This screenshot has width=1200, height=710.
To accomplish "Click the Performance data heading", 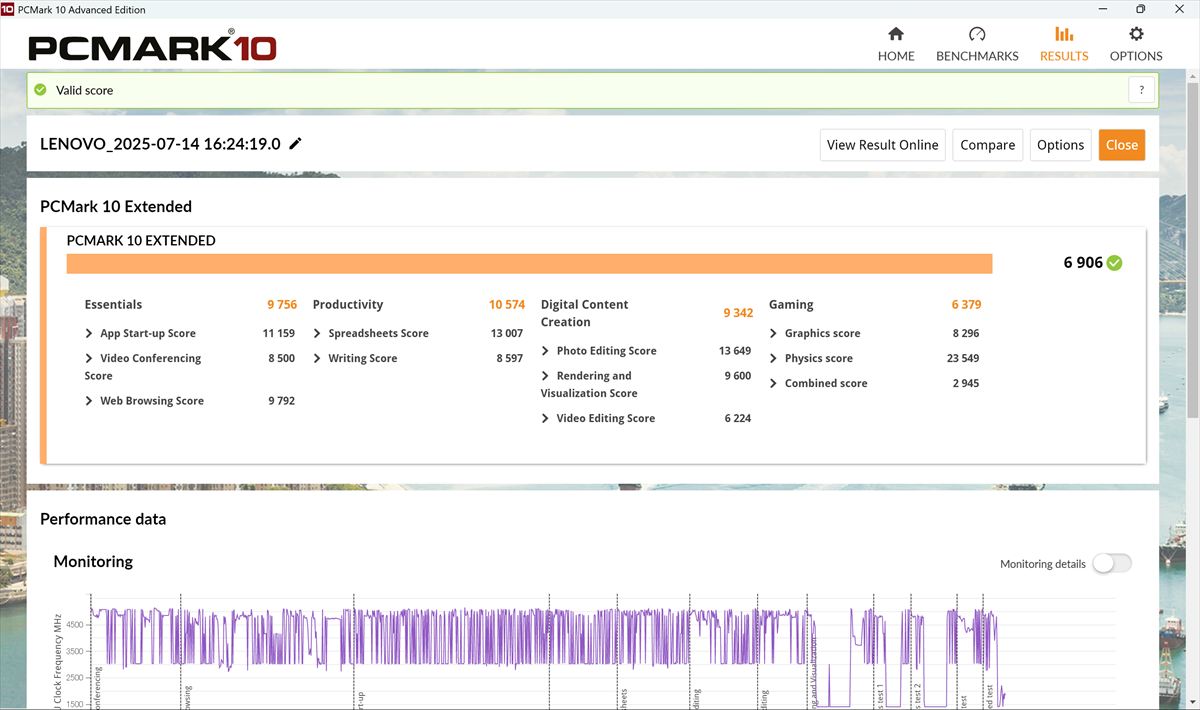I will 103,519.
